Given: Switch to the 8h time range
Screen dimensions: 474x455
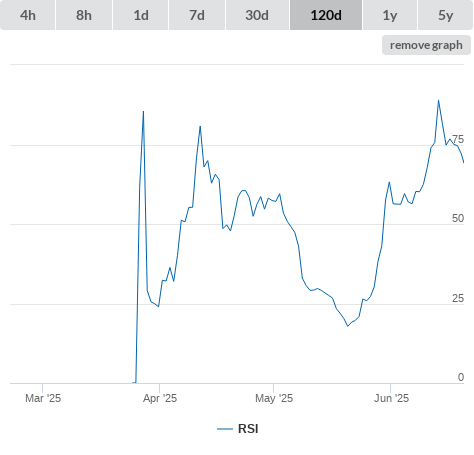Looking at the screenshot, I should coord(84,15).
